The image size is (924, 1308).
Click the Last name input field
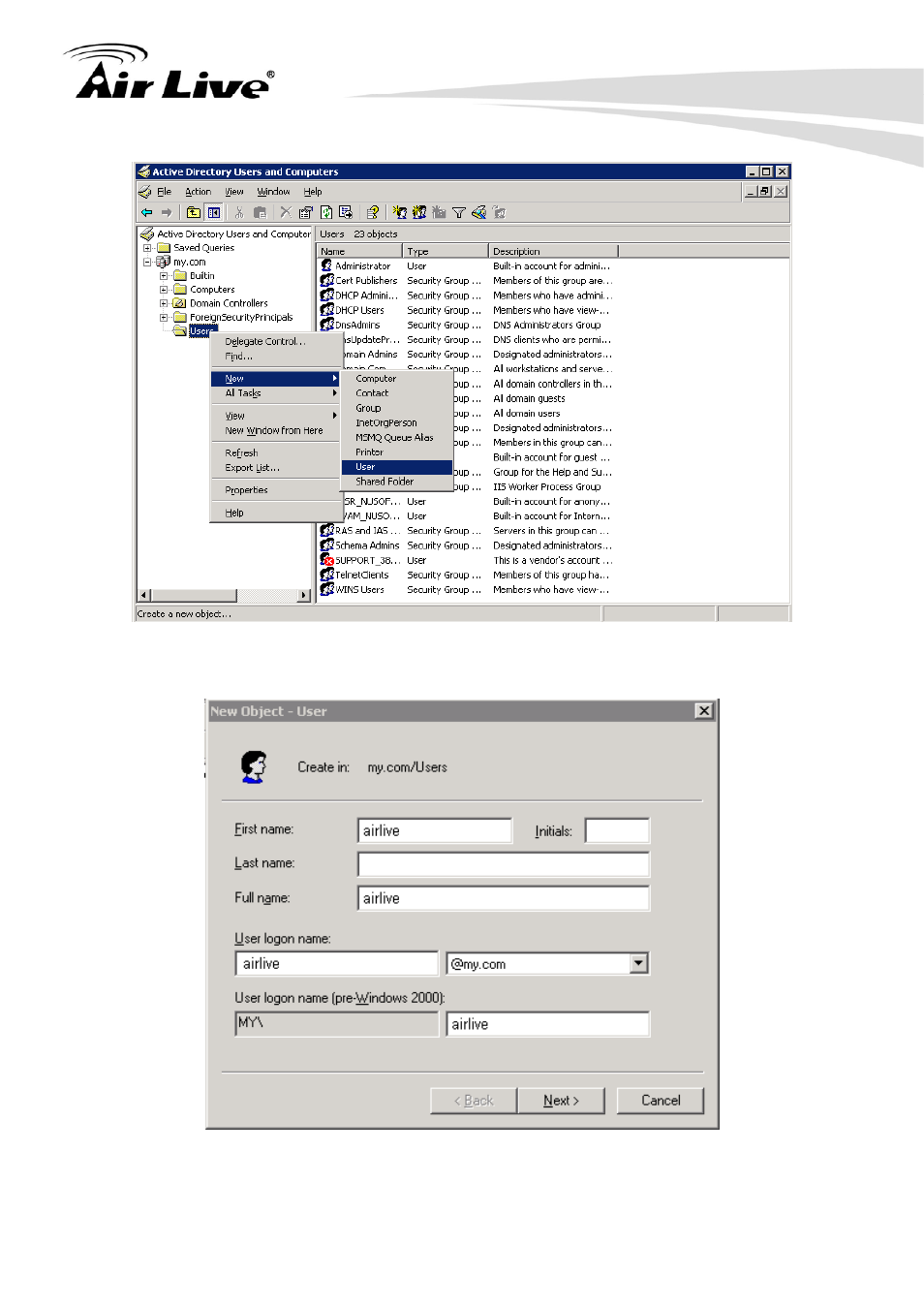[x=504, y=864]
